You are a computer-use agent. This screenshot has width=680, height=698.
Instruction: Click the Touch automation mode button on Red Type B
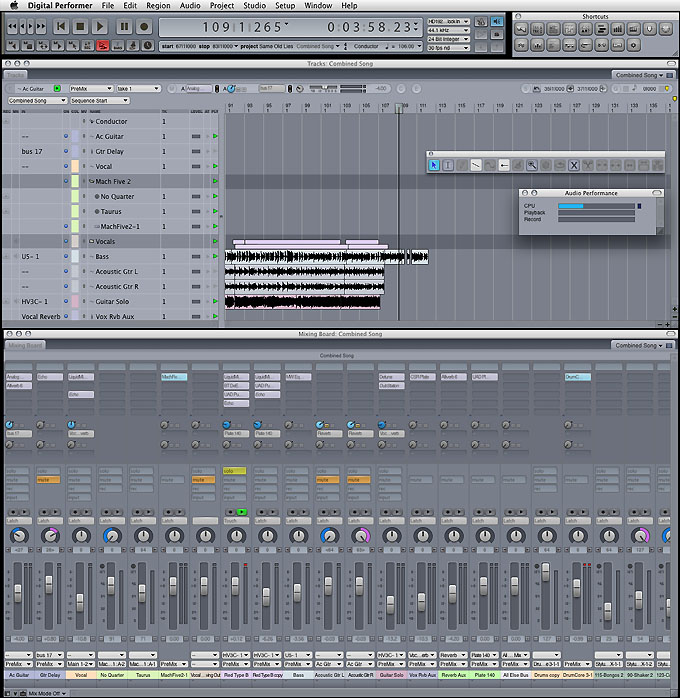click(236, 521)
